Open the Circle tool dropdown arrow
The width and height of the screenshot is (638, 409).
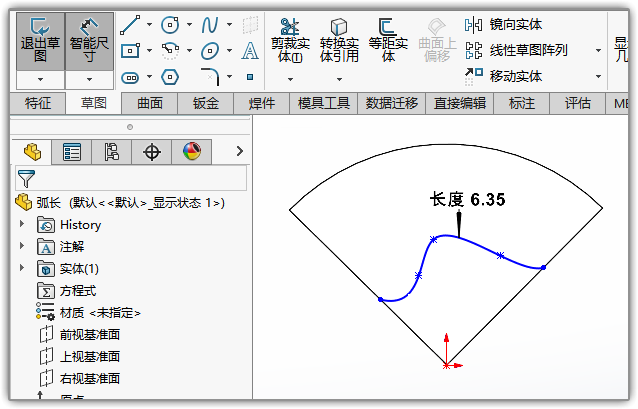[189, 25]
